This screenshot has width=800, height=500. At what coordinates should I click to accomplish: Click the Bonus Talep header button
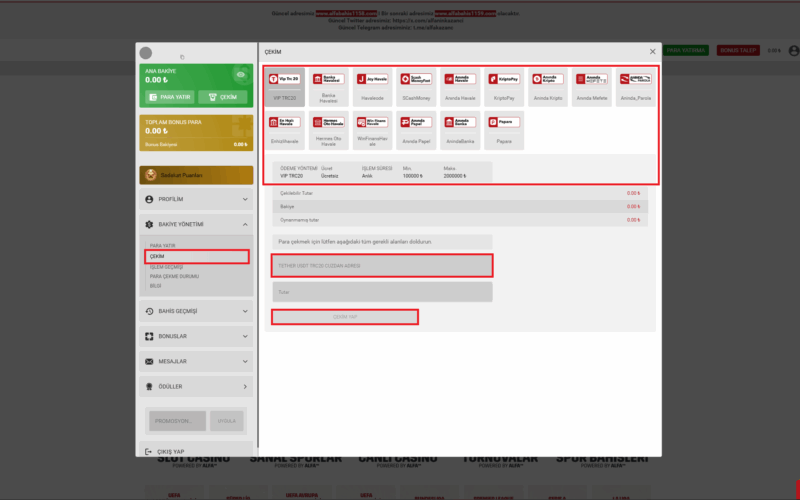[x=738, y=51]
